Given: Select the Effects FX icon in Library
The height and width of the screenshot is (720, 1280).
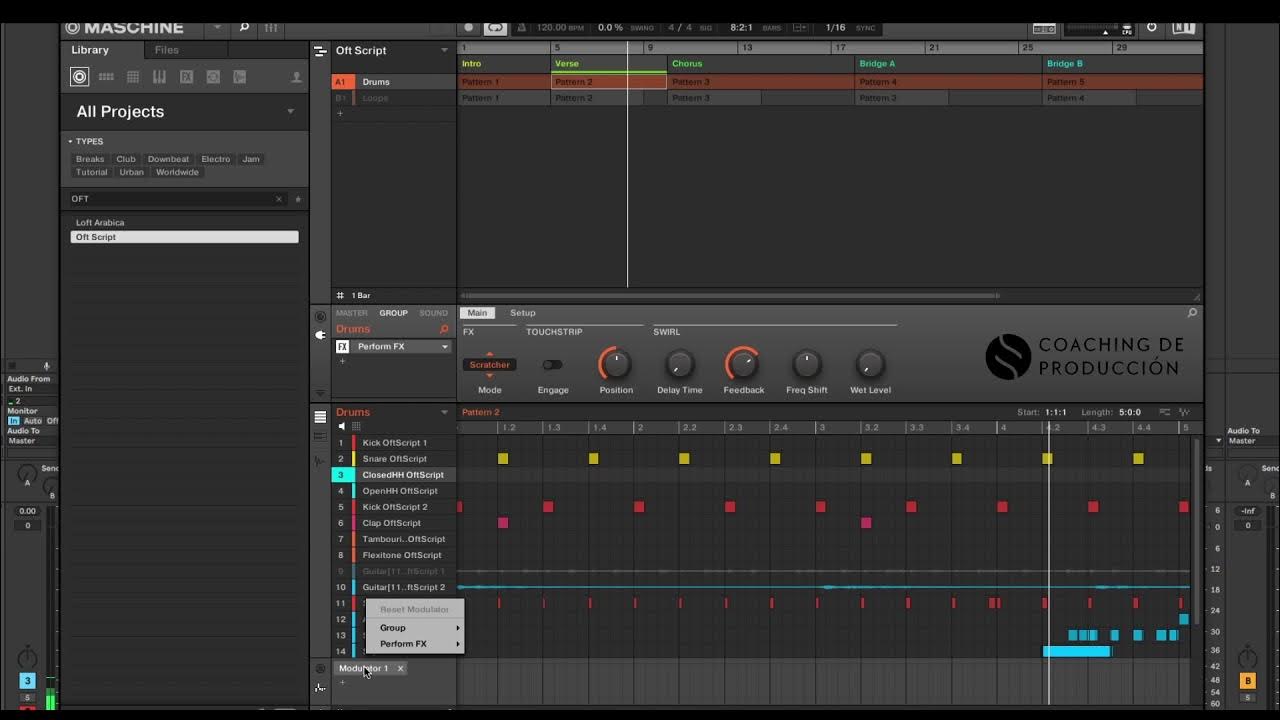Looking at the screenshot, I should click(186, 77).
